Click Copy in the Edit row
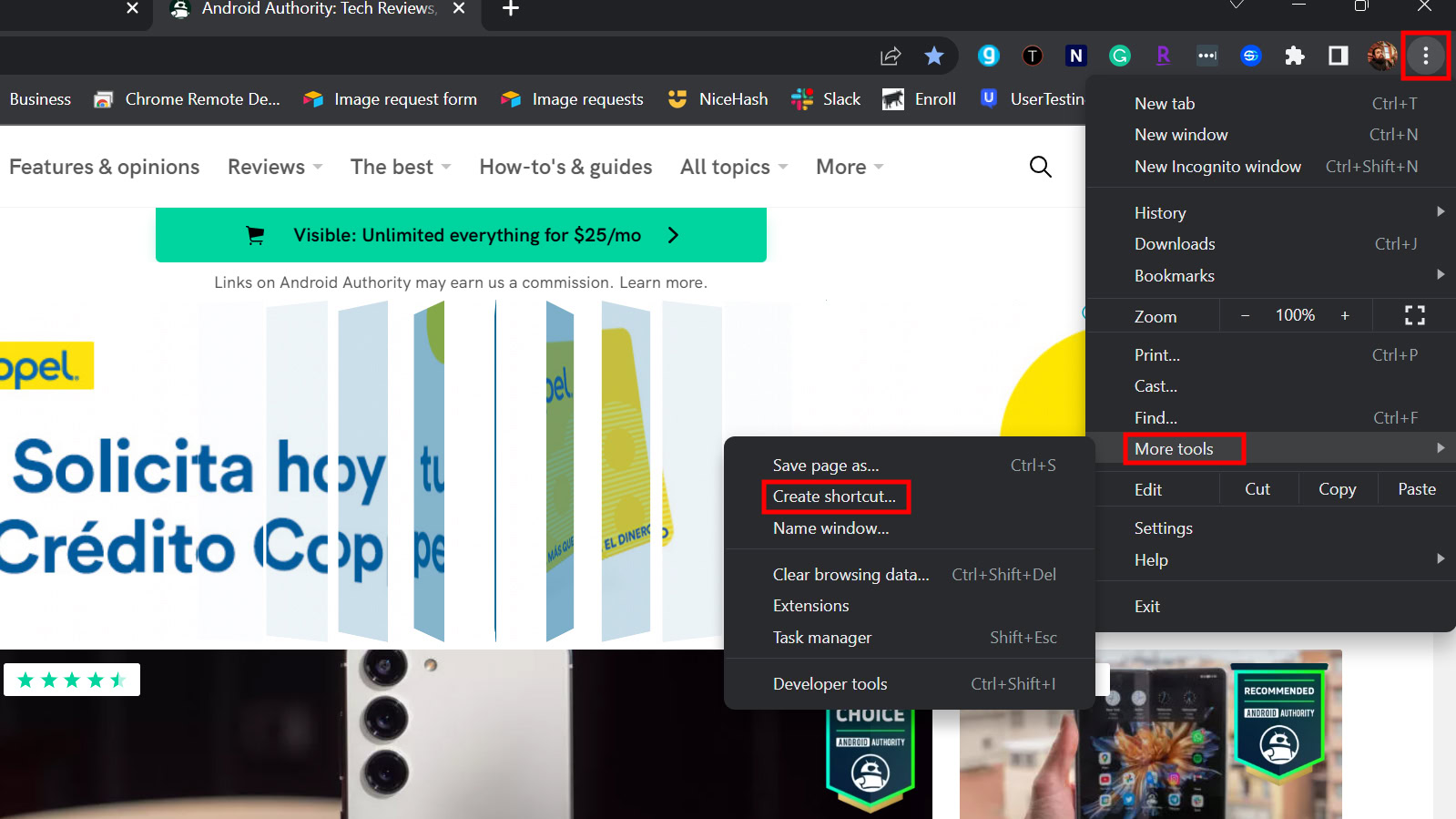This screenshot has width=1456, height=819. 1337,489
